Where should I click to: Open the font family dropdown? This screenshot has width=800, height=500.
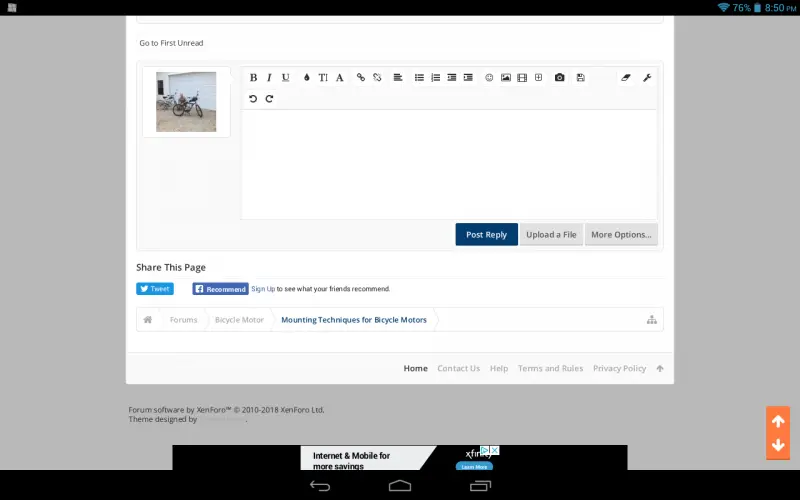coord(339,78)
